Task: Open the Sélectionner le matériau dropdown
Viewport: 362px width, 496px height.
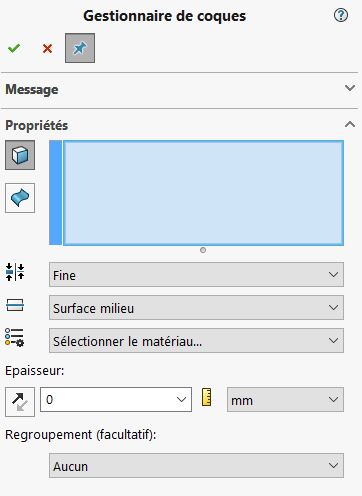Action: pos(196,341)
